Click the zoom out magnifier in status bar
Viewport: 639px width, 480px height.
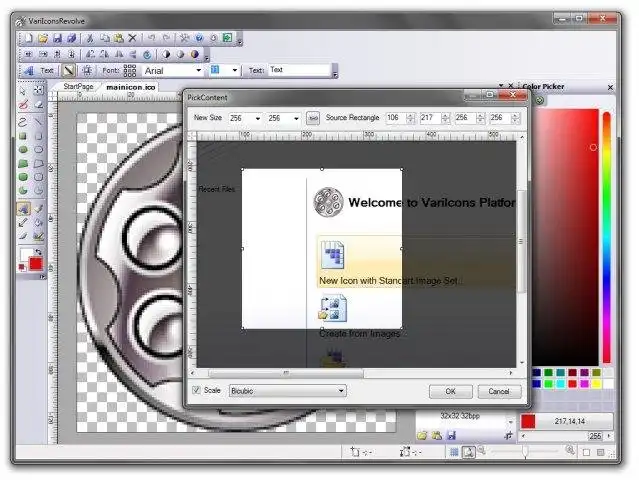[482, 450]
